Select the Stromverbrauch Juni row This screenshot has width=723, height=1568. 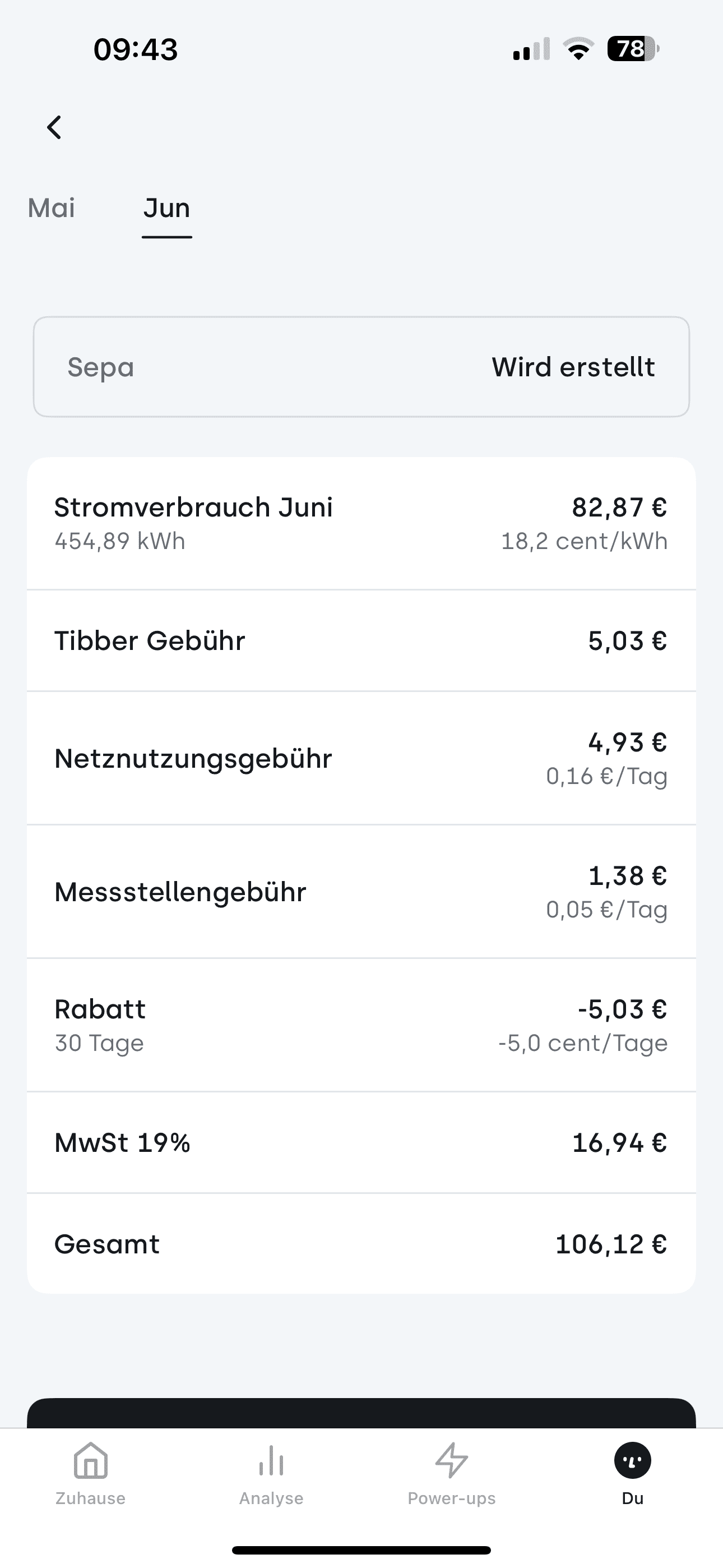coord(361,523)
